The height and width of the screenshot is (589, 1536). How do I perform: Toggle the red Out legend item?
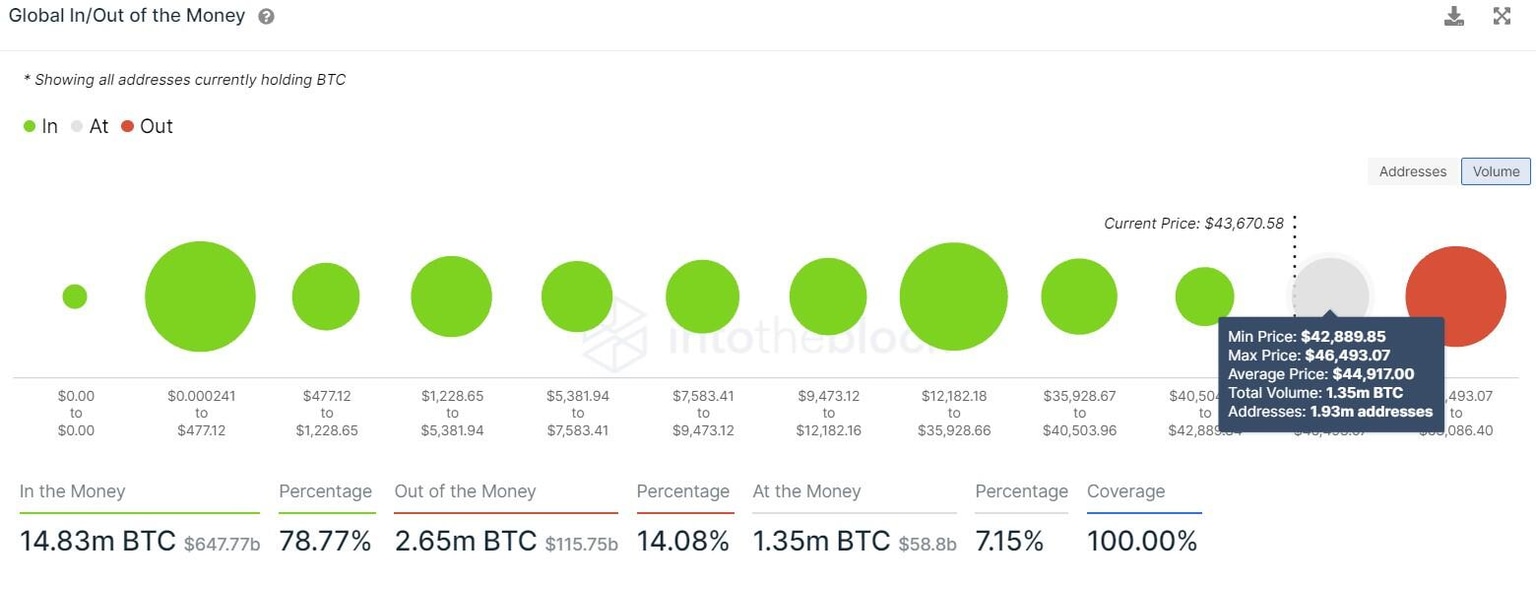click(147, 126)
